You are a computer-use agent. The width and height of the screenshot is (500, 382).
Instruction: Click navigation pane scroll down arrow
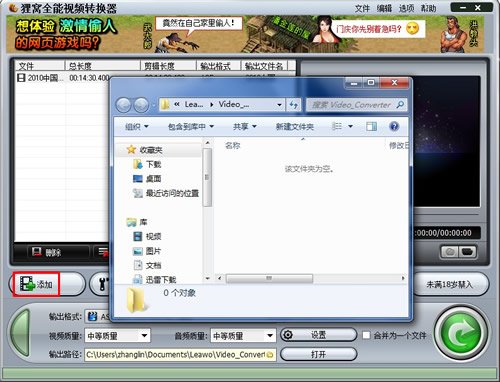tap(208, 278)
